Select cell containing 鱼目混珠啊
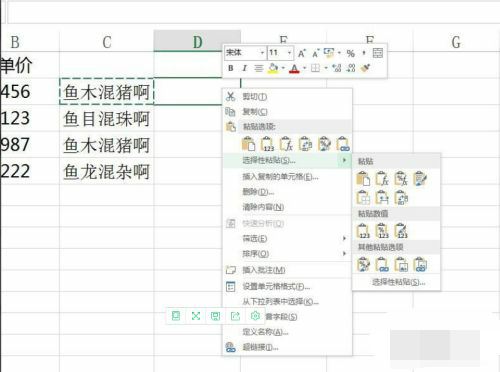Screen dimensions: 500x372 107,118
